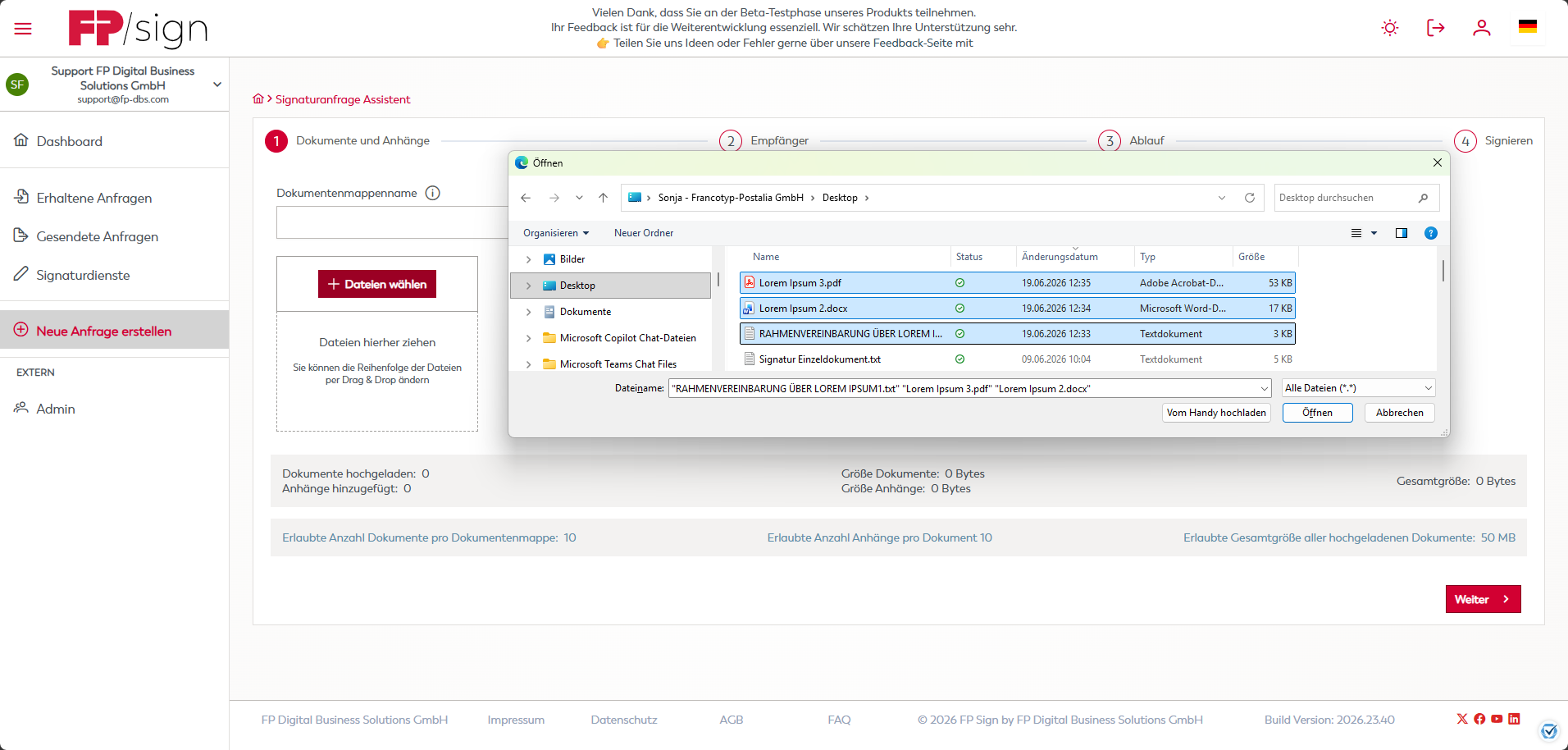Click the refresh icon in address bar
The width and height of the screenshot is (1568, 750).
1250,198
